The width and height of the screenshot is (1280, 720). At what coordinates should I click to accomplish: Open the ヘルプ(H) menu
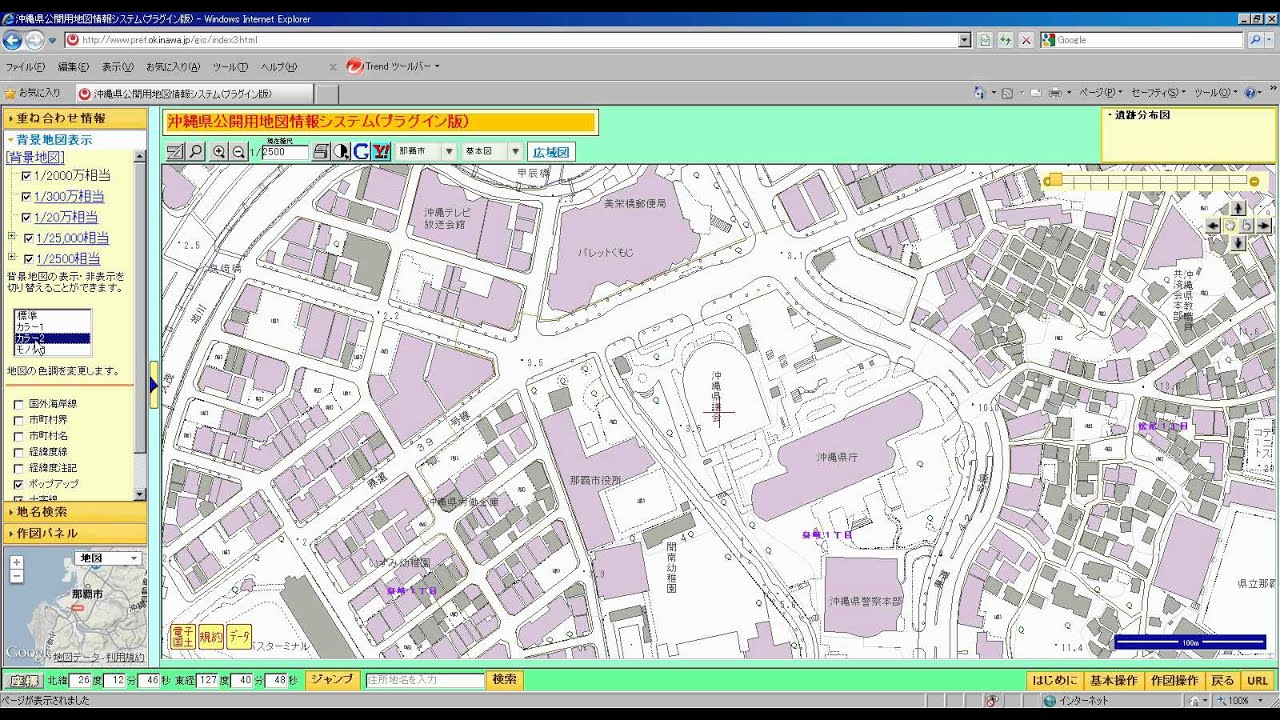pos(279,67)
